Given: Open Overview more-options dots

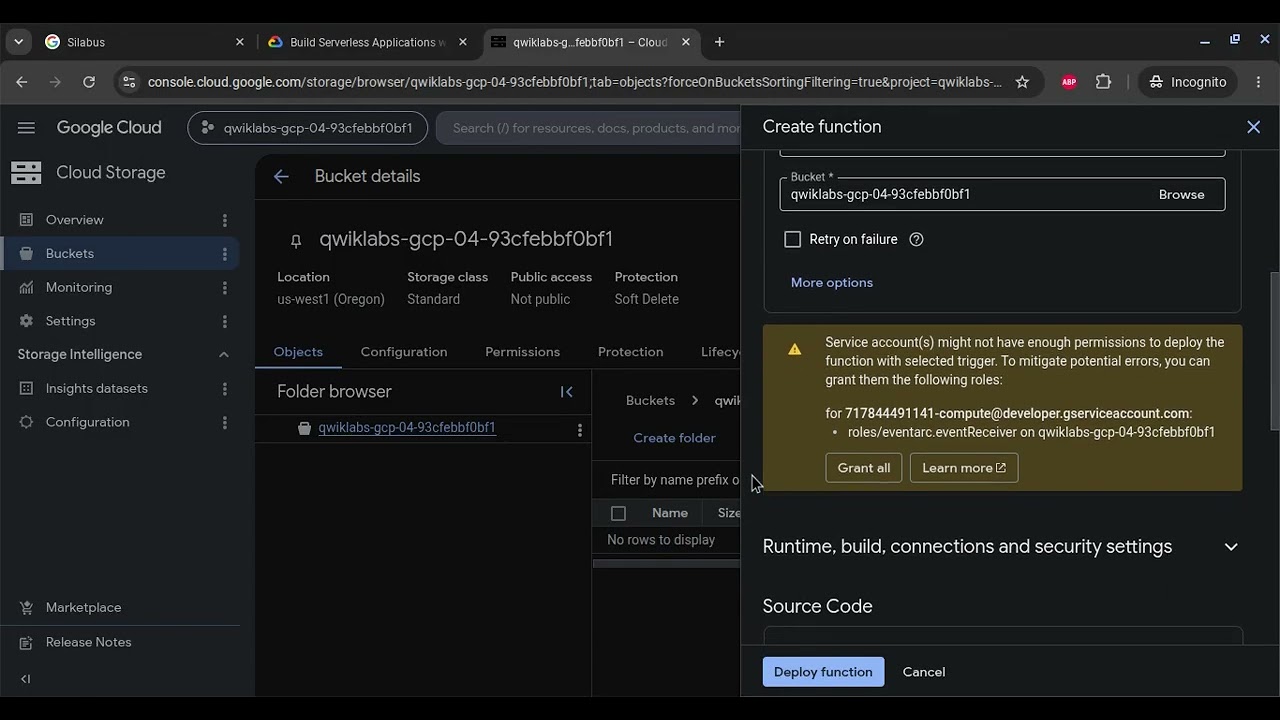Looking at the screenshot, I should (x=224, y=220).
